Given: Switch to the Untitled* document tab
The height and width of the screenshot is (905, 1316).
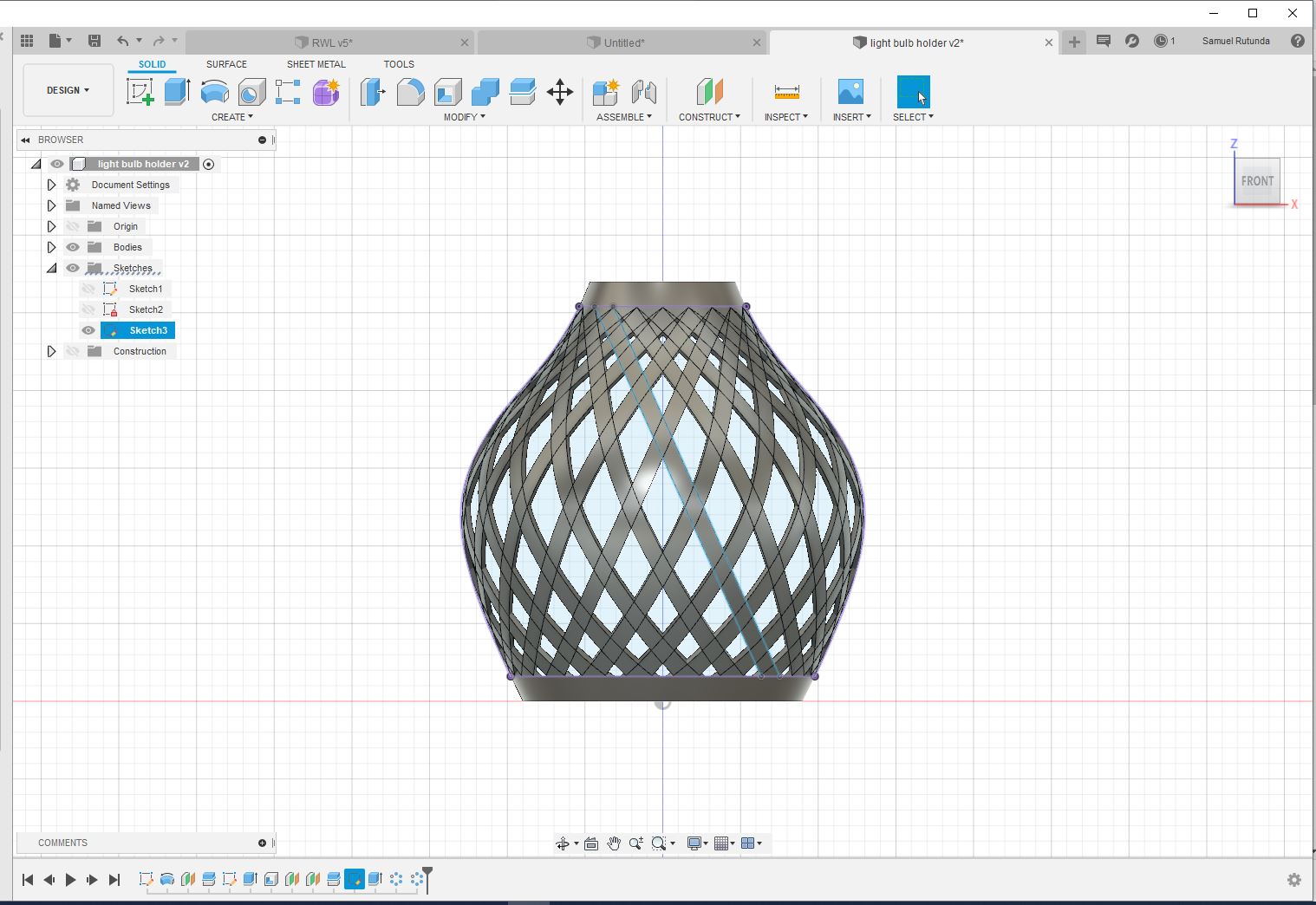Looking at the screenshot, I should [x=622, y=42].
